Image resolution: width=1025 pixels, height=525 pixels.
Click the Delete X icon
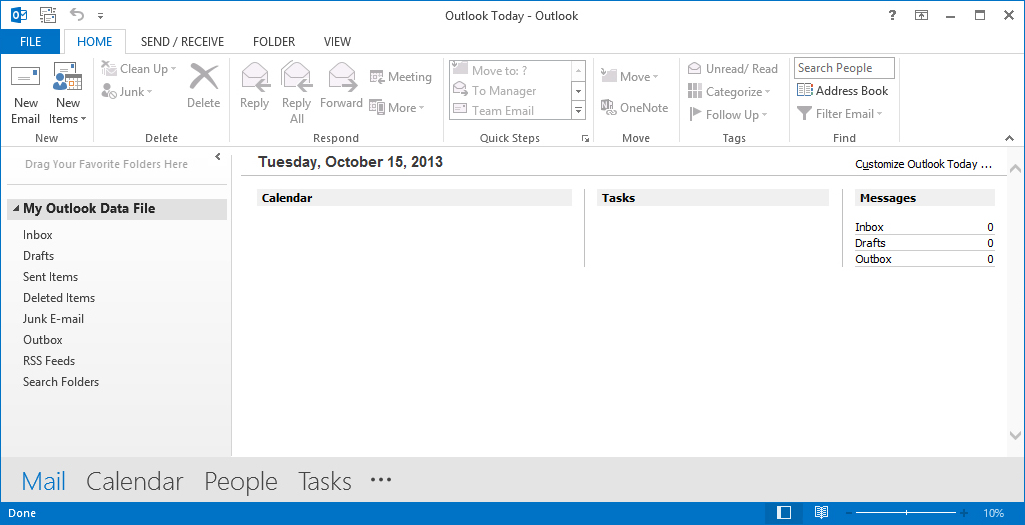[x=204, y=76]
